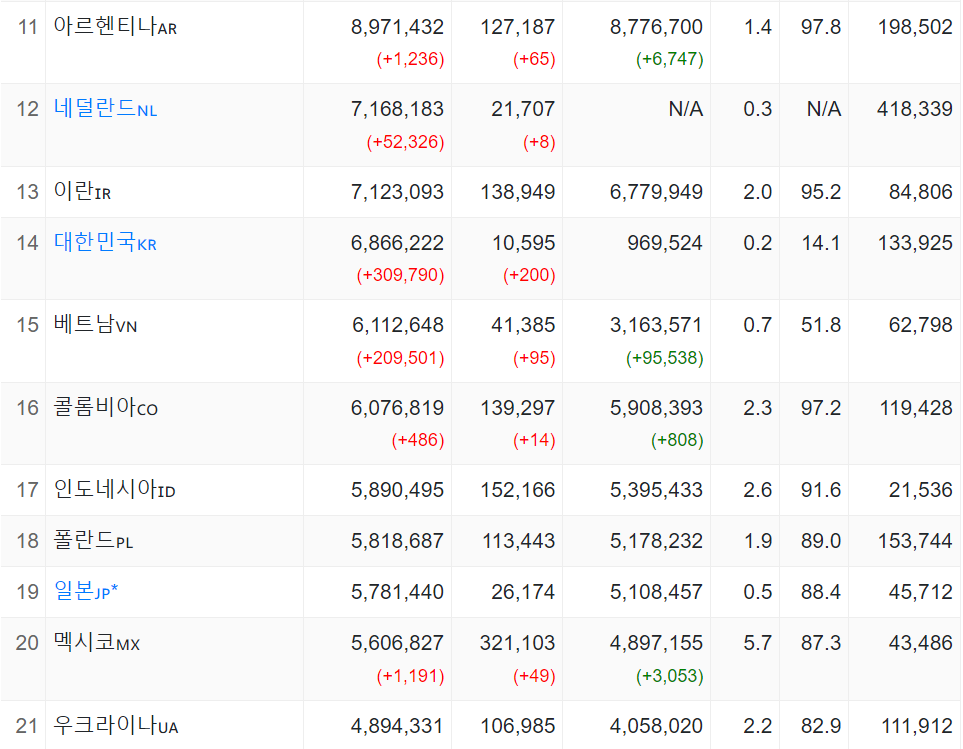
Task: Click Argentina's recovered increase (+6,747)
Action: [x=669, y=59]
